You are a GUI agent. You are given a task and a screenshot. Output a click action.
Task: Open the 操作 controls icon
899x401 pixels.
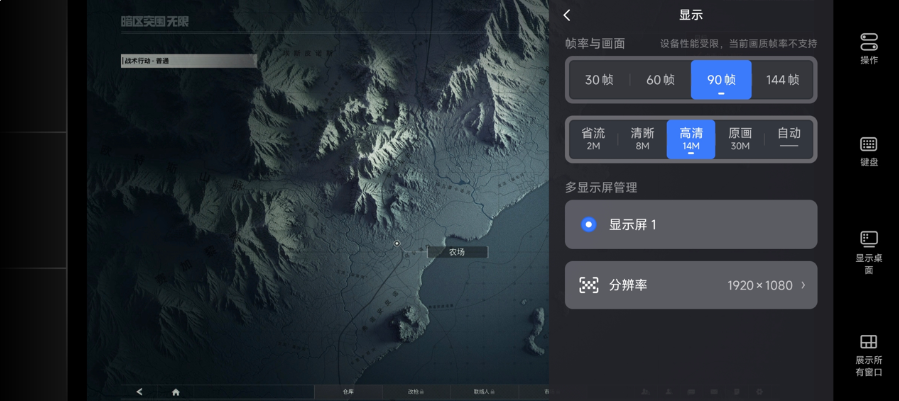[x=869, y=41]
